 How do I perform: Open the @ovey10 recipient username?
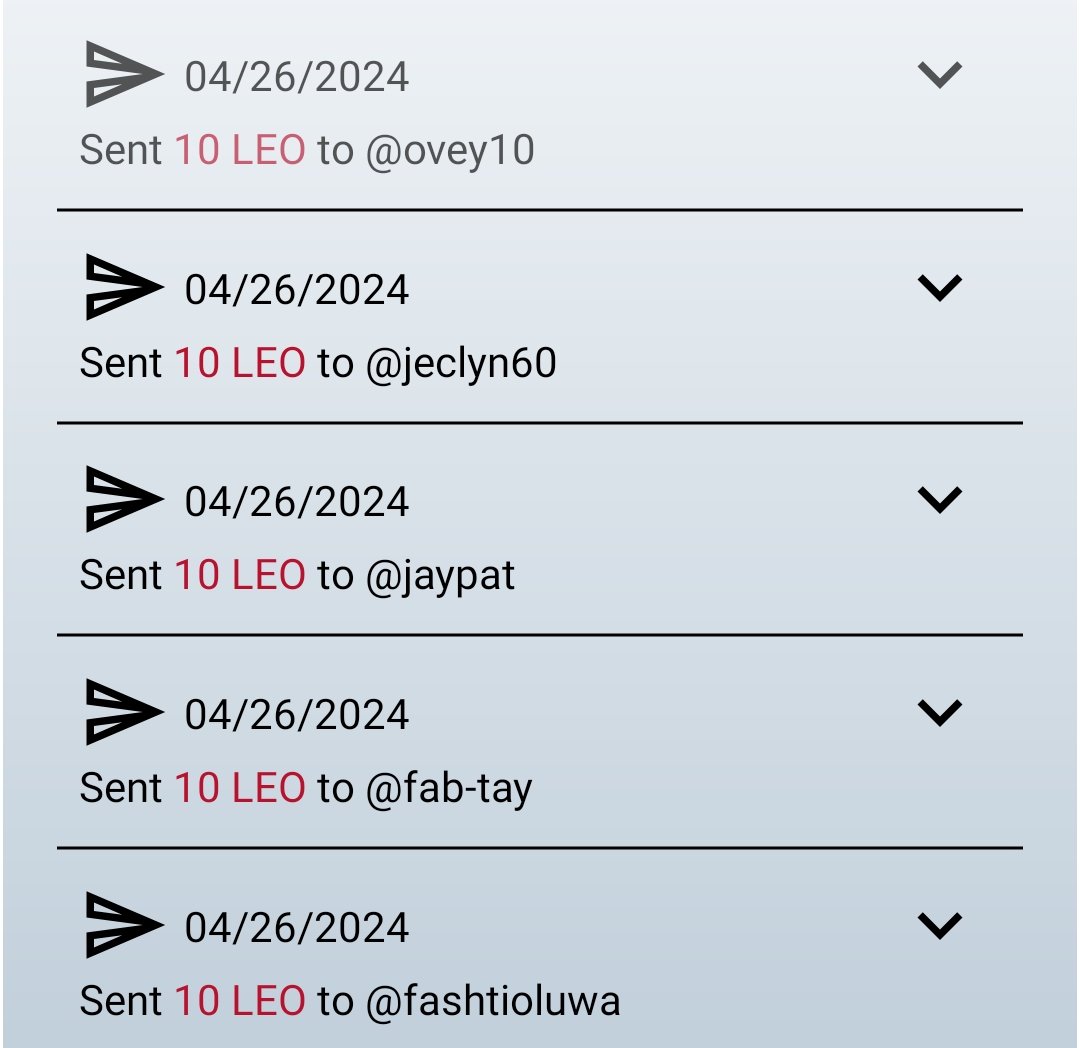click(x=450, y=151)
